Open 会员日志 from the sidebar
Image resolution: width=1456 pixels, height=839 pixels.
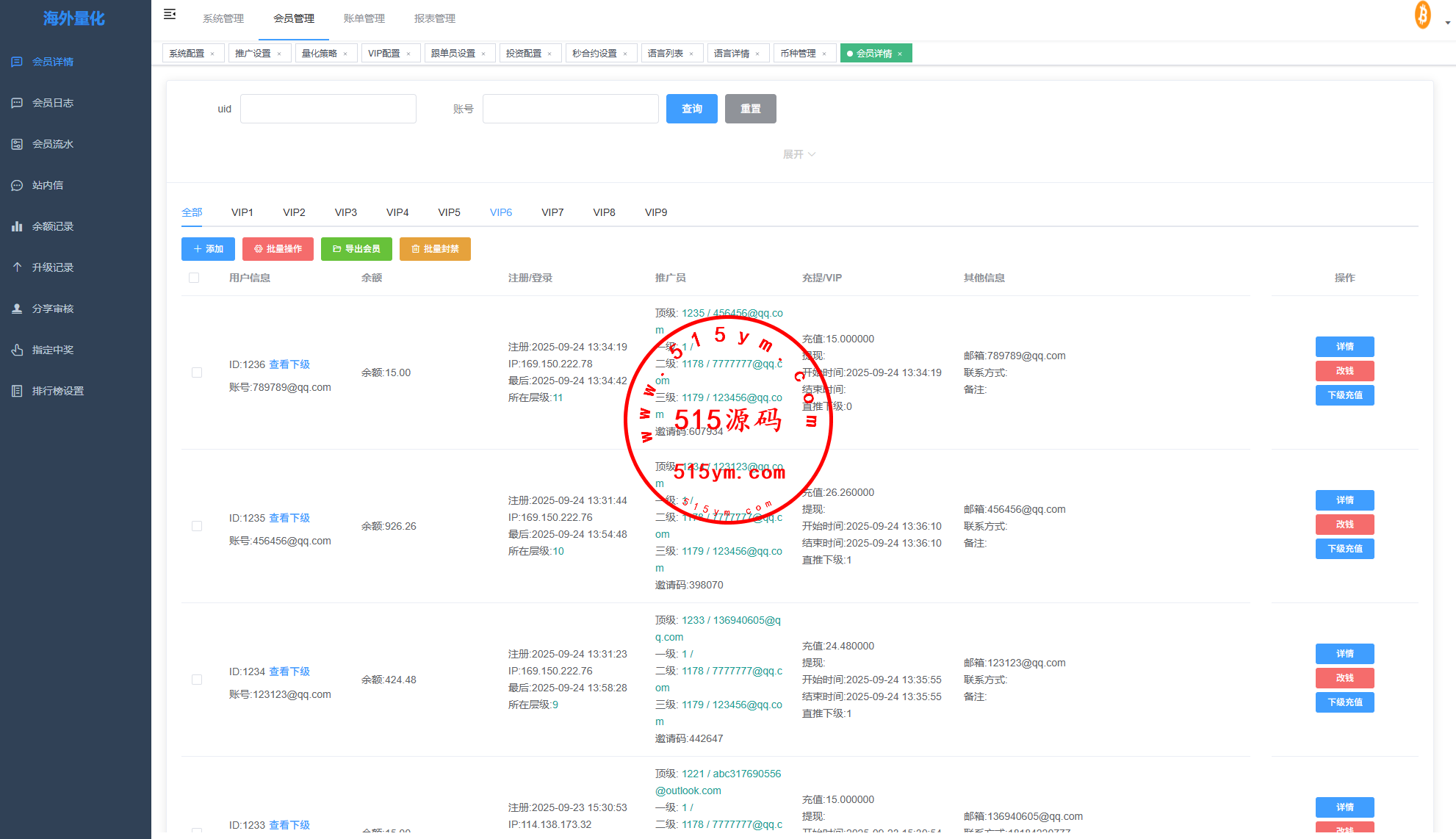52,103
